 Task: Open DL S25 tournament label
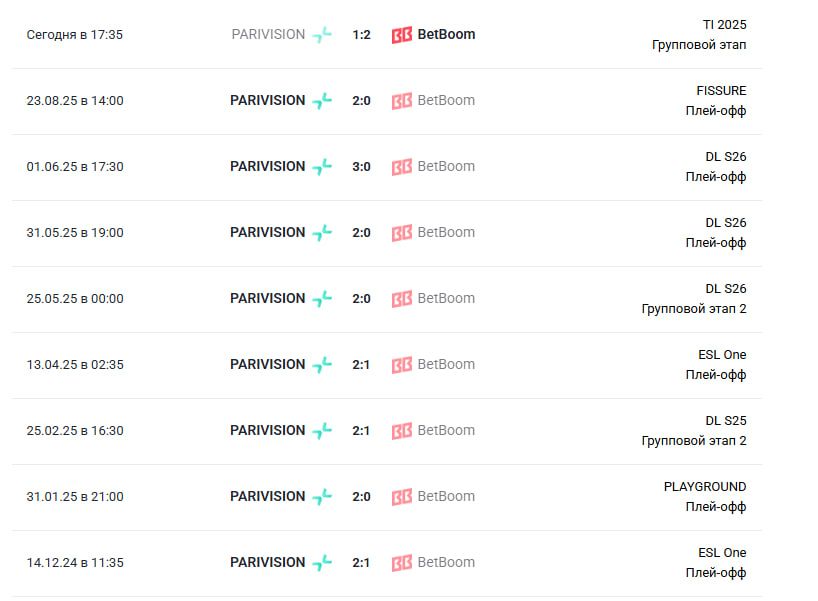726,421
